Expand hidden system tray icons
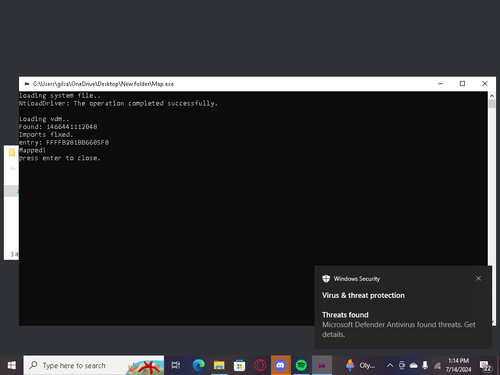 [x=390, y=366]
